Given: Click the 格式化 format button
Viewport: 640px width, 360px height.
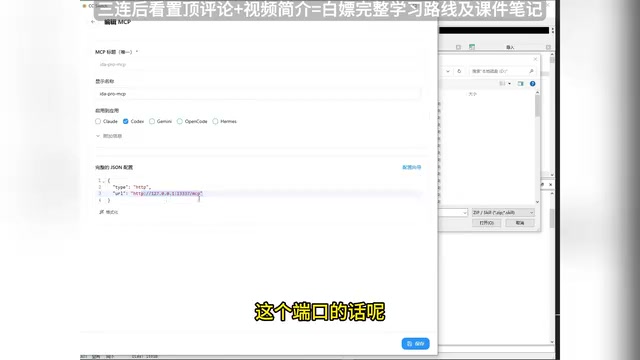Looking at the screenshot, I should (x=109, y=212).
